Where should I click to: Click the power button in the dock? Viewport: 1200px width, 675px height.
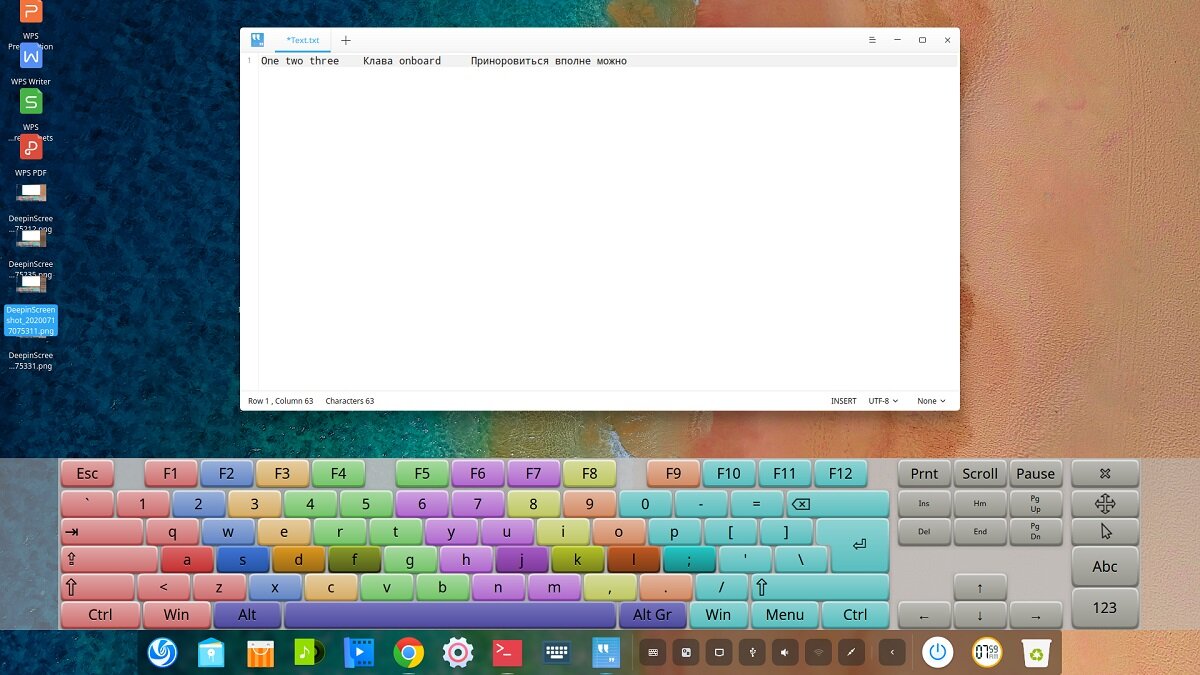tap(937, 653)
